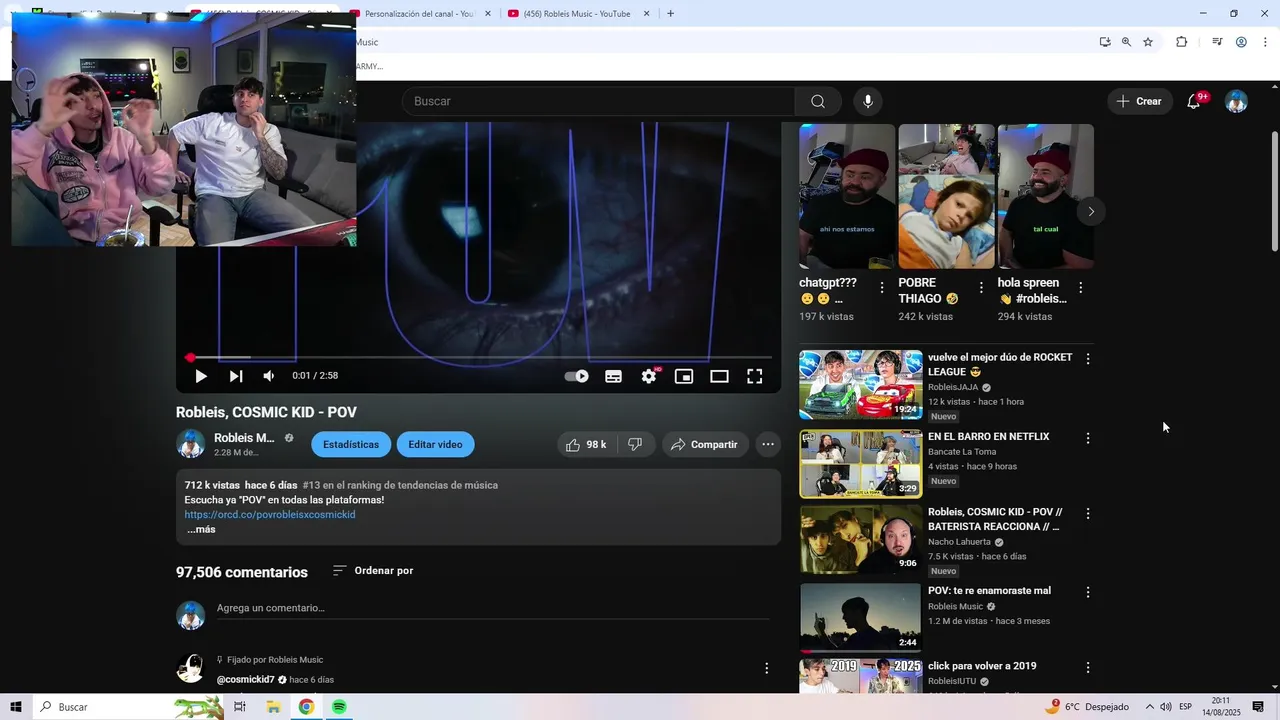Open notifications bell
1280x720 pixels.
tap(1194, 101)
